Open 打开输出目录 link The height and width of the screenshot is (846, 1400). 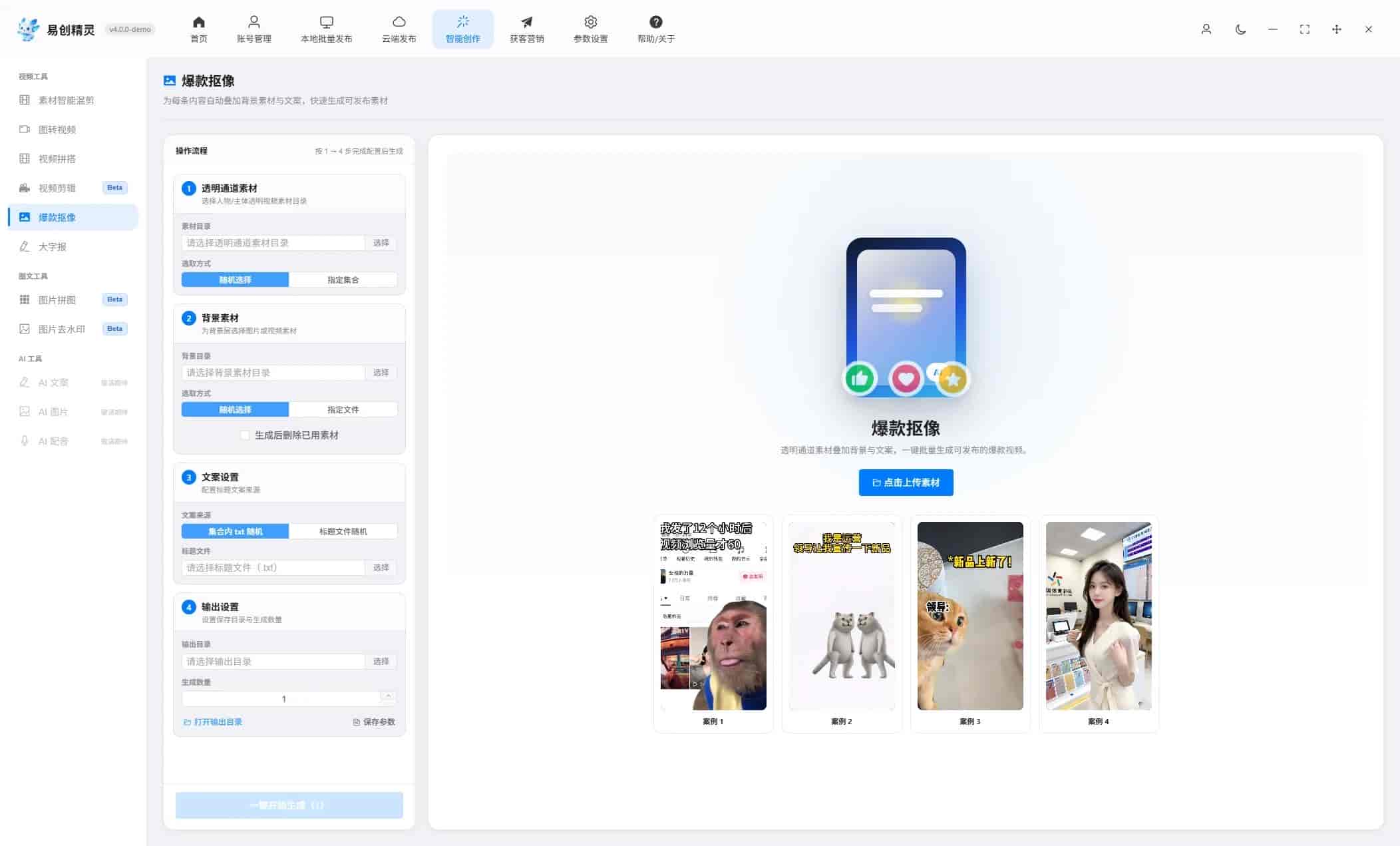coord(212,722)
